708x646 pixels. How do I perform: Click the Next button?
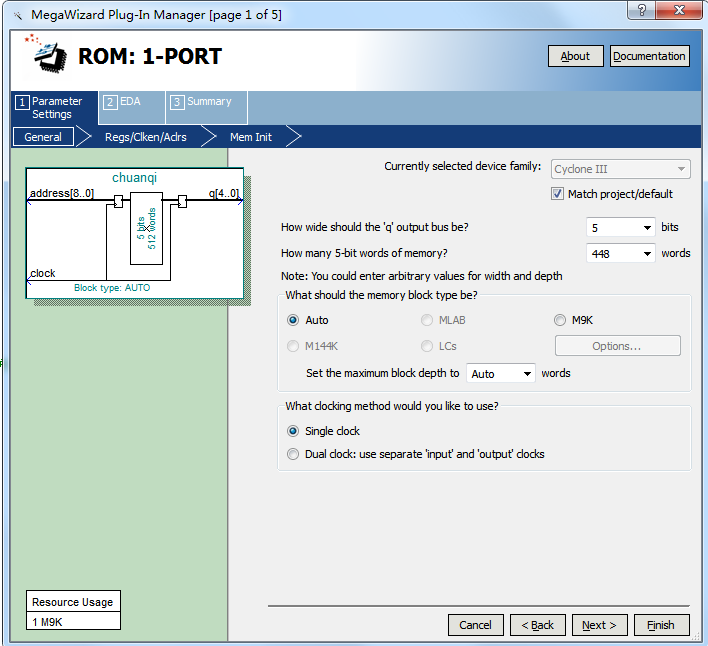click(x=599, y=625)
